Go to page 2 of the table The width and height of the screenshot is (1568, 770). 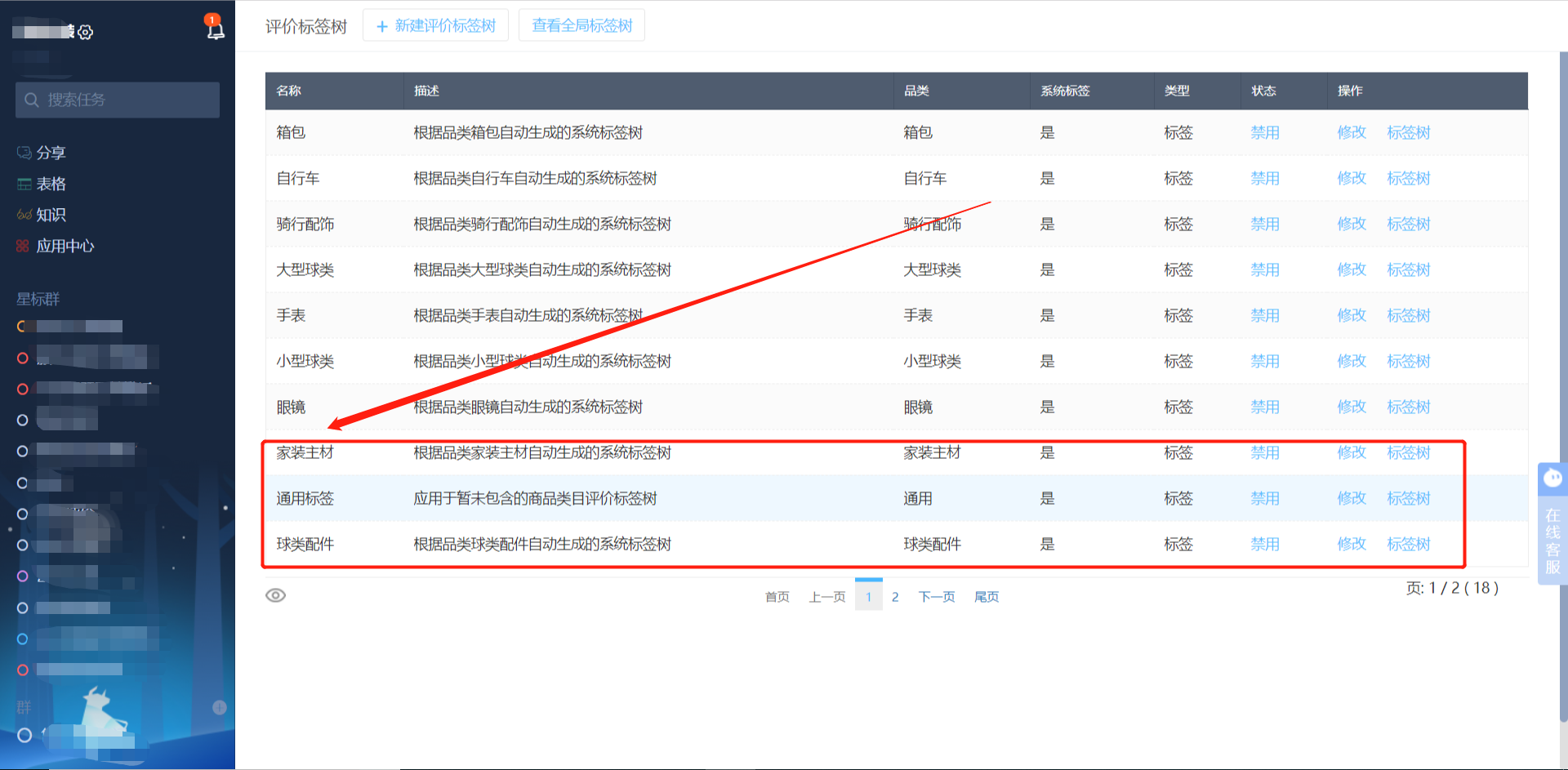(x=895, y=597)
